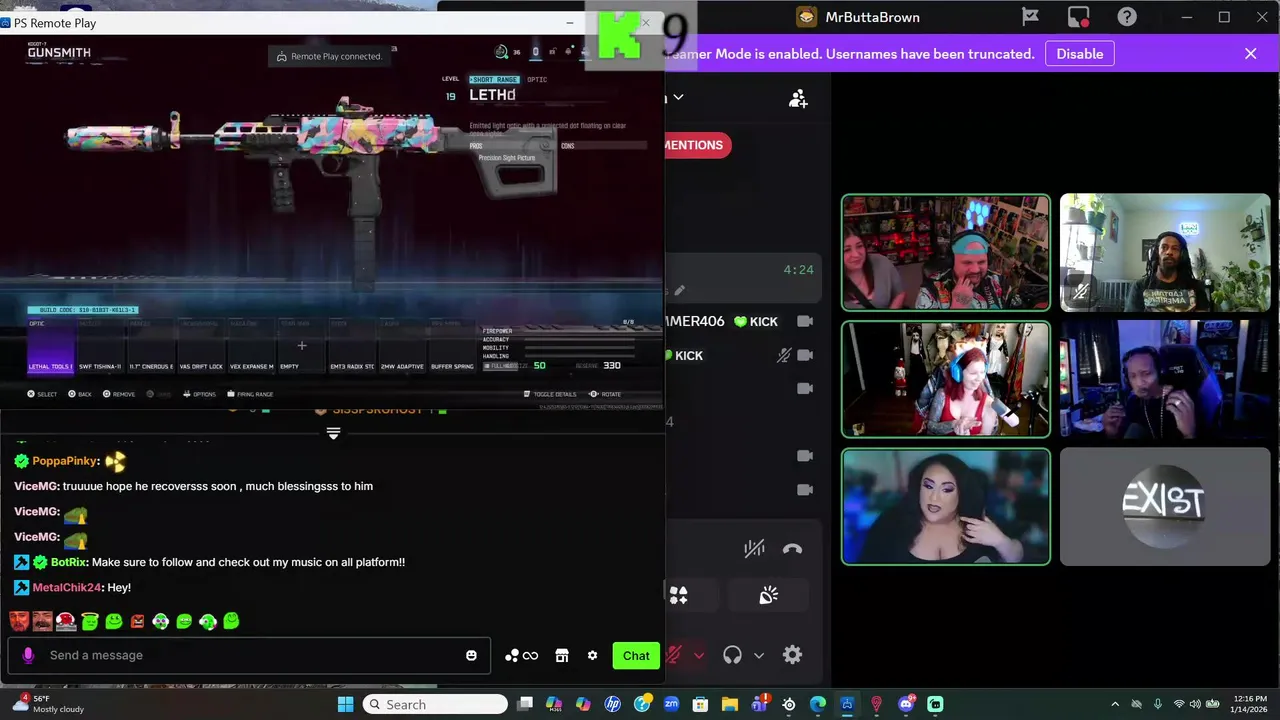Open the shop icon next to the chat box
The width and height of the screenshot is (1280, 720).
click(562, 655)
